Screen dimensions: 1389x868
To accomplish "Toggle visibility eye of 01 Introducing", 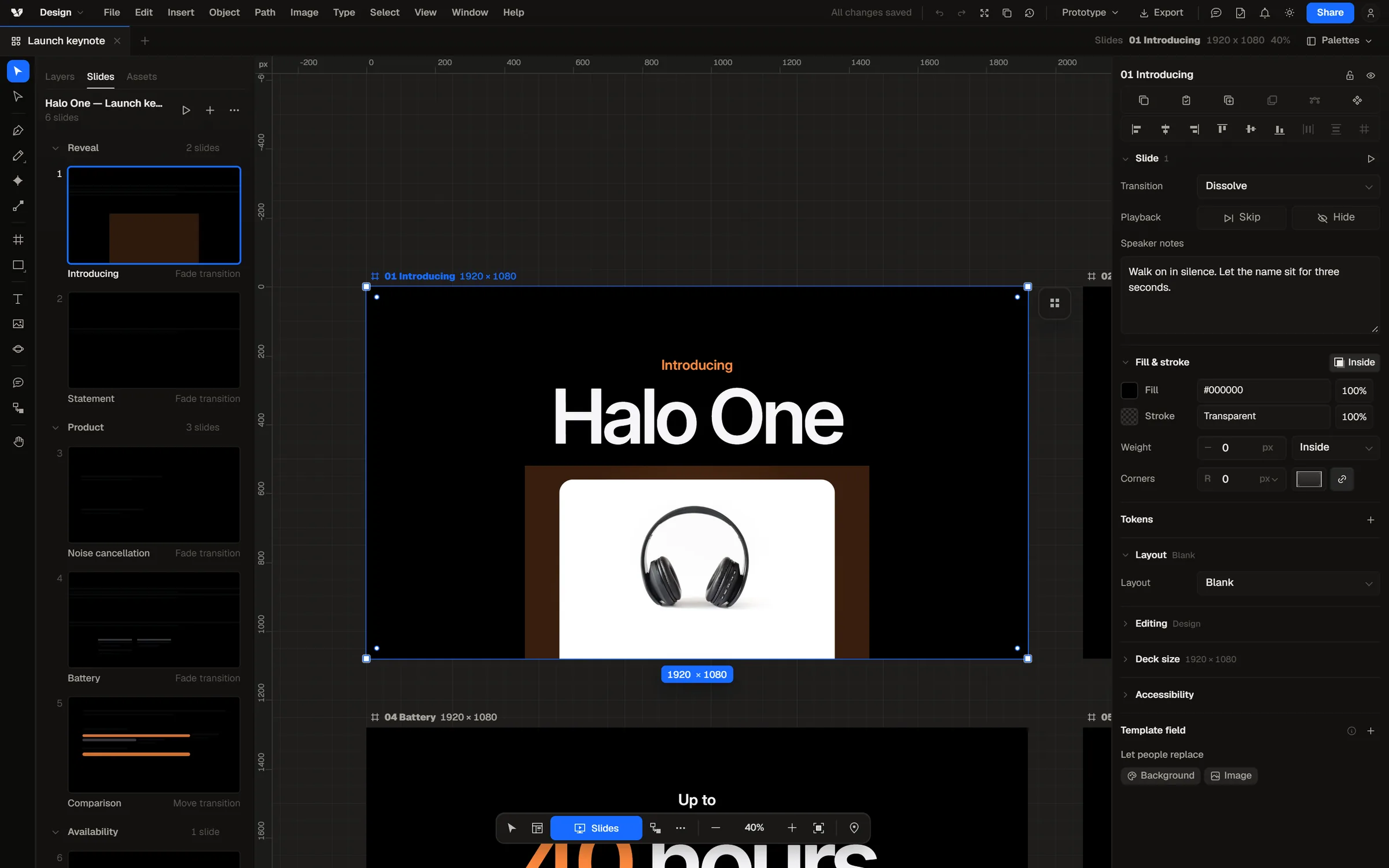I will pyautogui.click(x=1370, y=75).
